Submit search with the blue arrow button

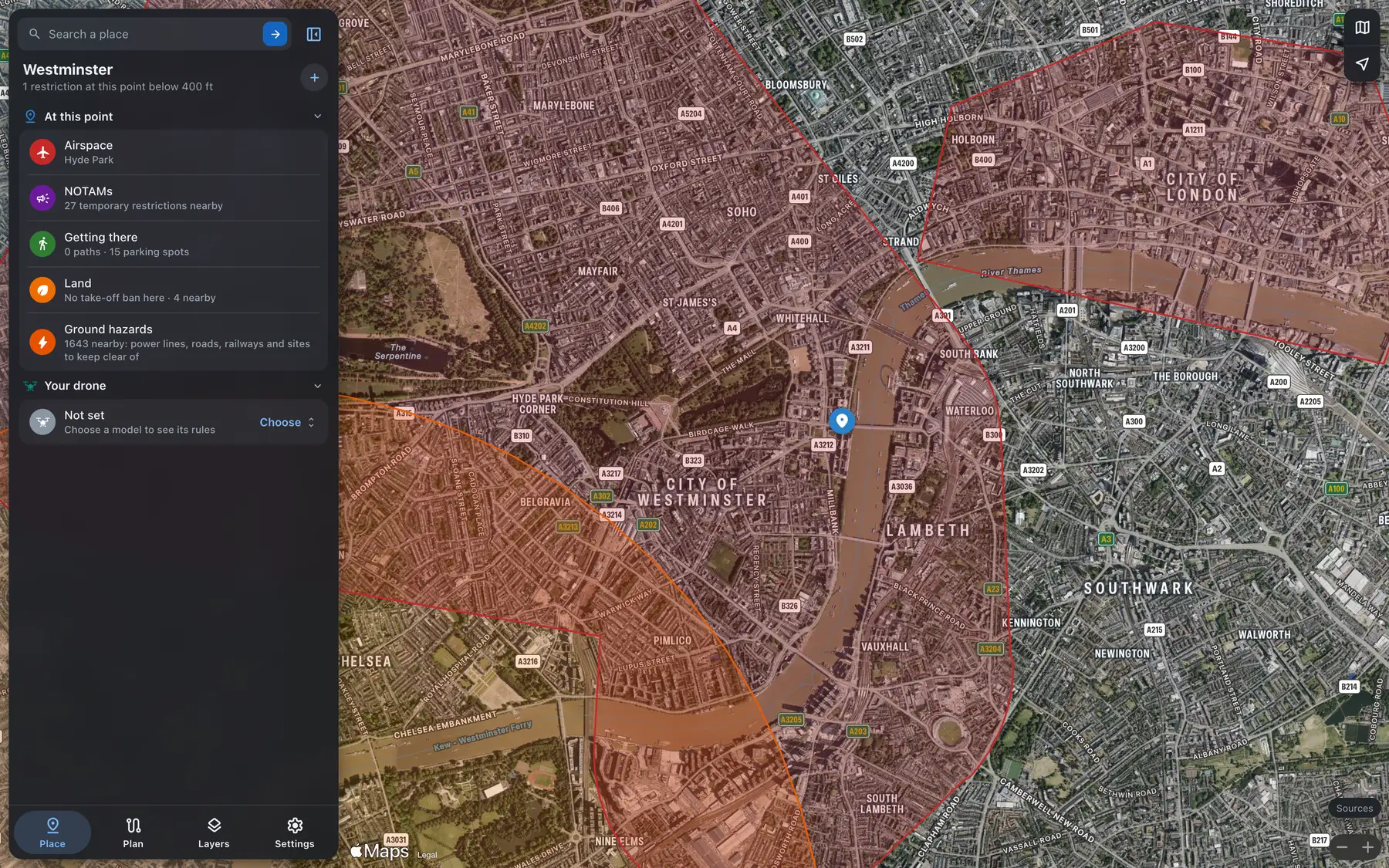click(x=275, y=34)
